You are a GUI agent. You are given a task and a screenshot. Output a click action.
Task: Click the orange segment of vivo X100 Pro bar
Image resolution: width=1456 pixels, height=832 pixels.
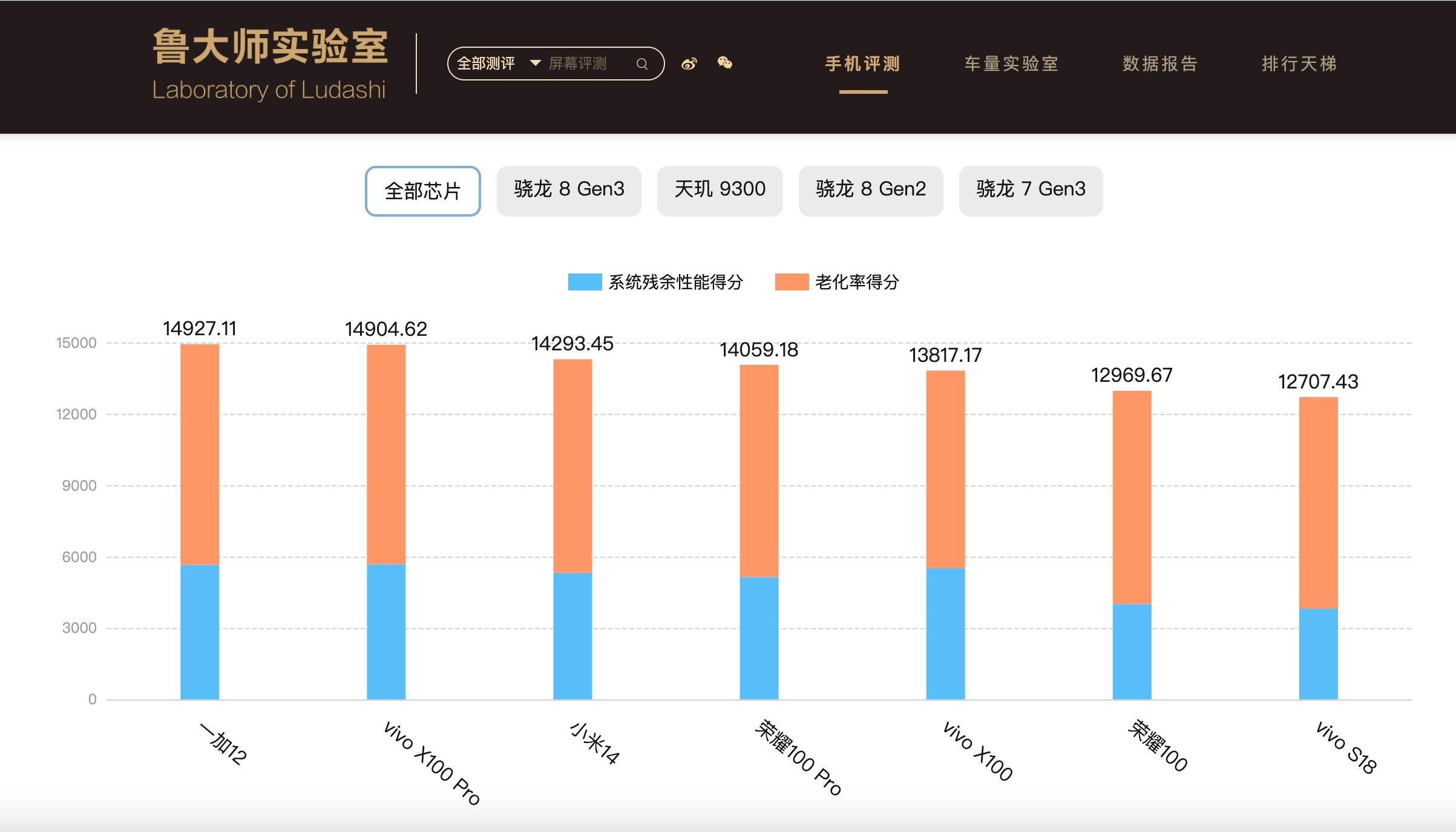coord(386,454)
